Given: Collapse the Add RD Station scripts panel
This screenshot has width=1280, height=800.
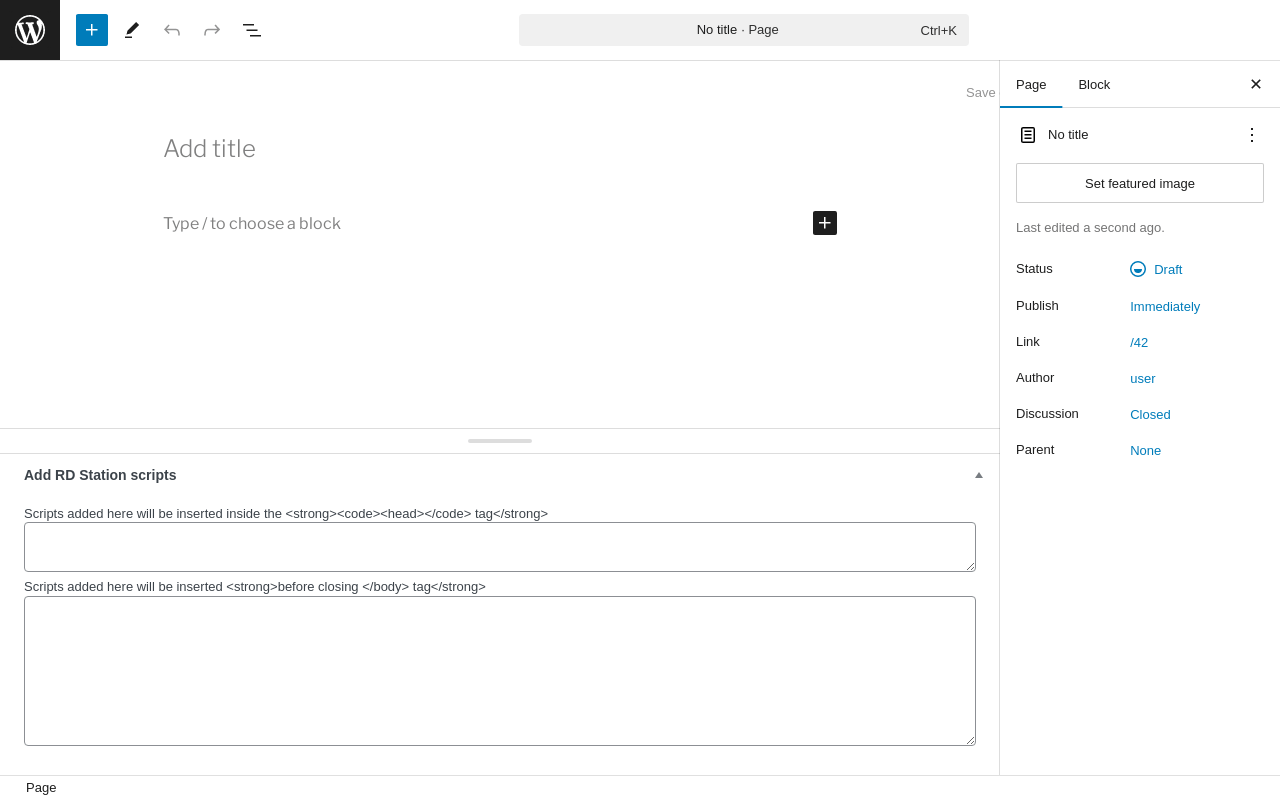Looking at the screenshot, I should coord(979,475).
